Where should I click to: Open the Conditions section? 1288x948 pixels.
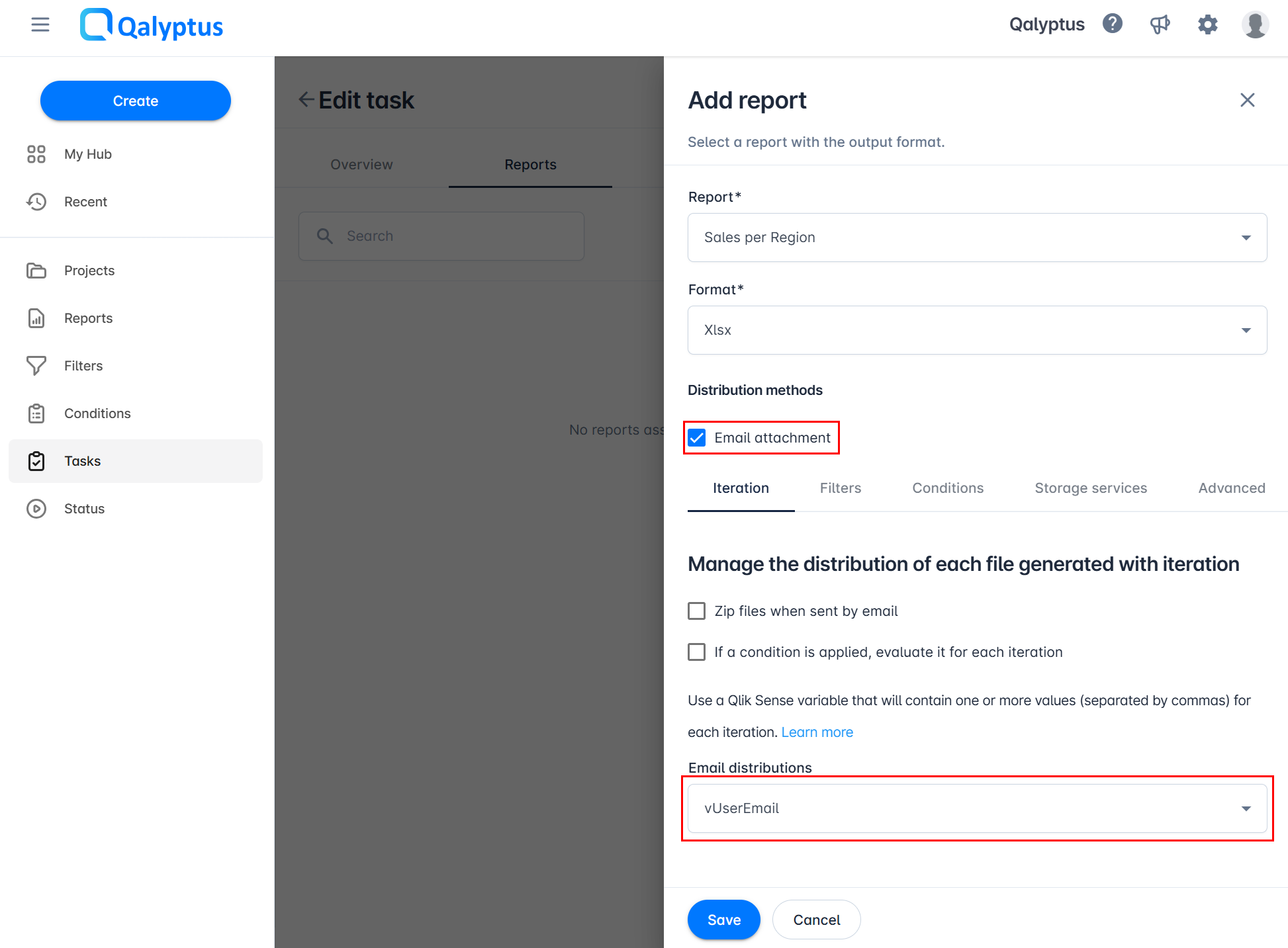[97, 413]
